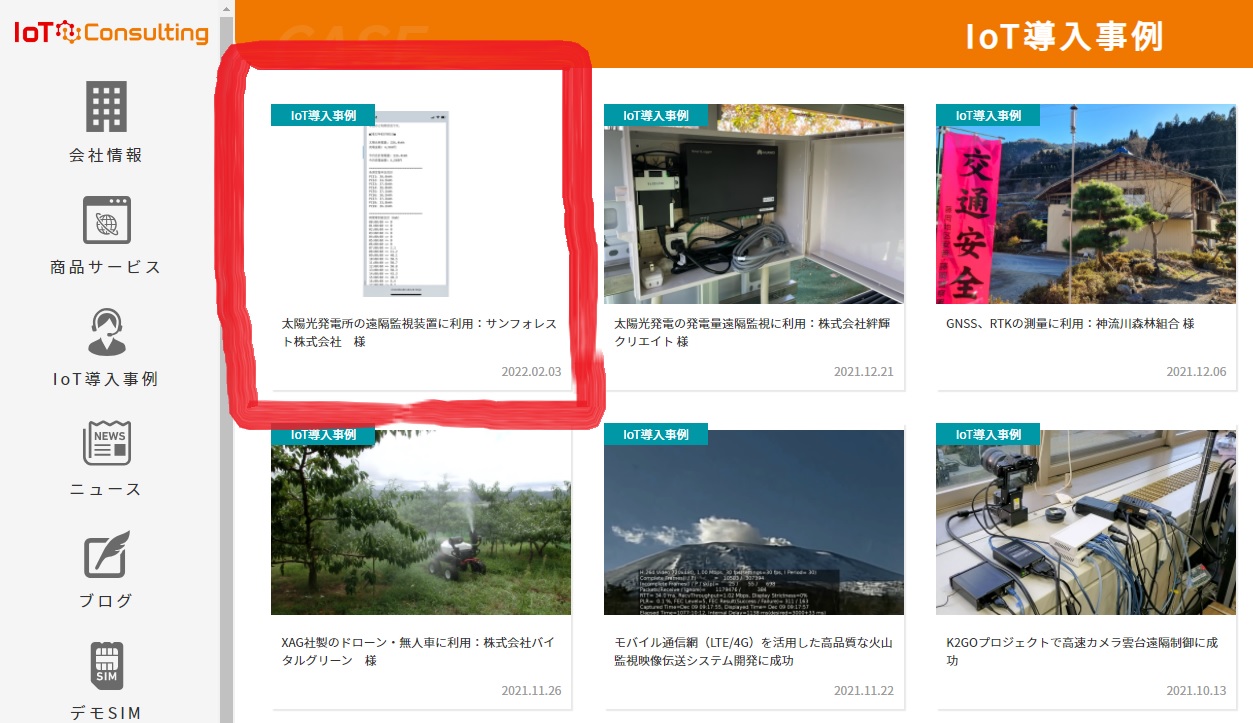Click the IoT Consulting logo
The image size is (1253, 723).
[110, 33]
